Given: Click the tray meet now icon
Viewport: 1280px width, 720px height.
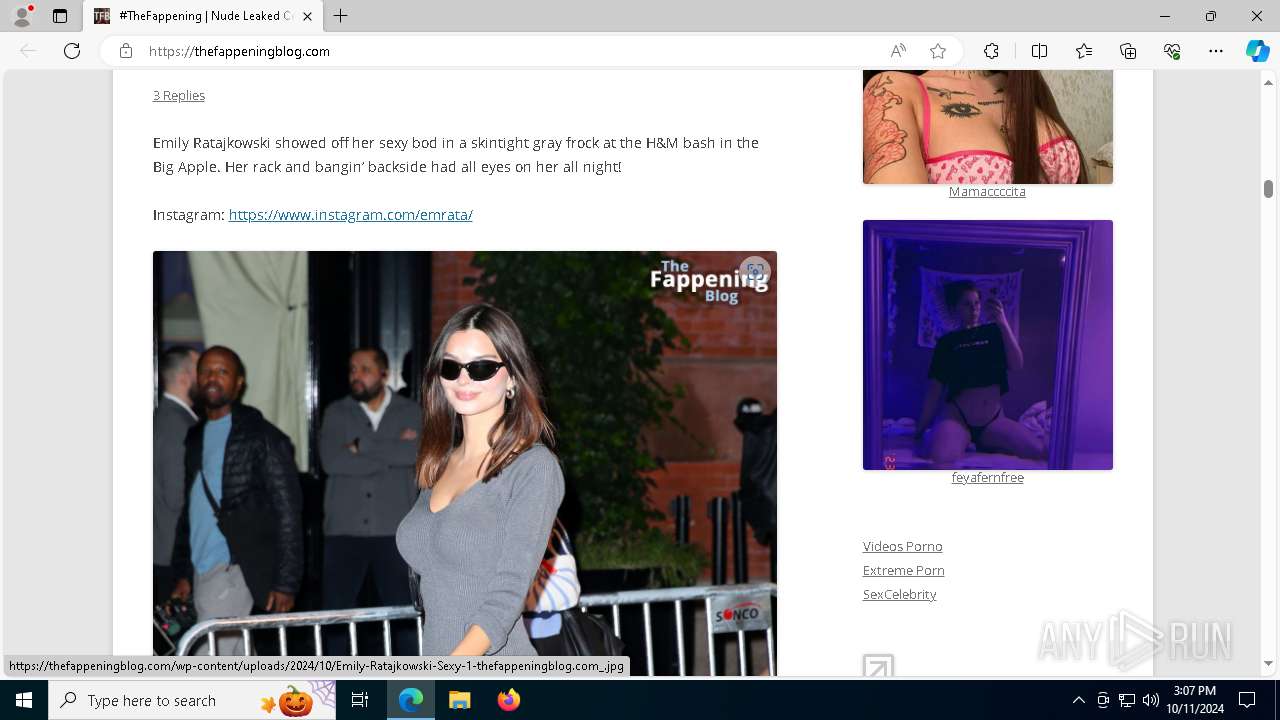Looking at the screenshot, I should tap(1103, 700).
